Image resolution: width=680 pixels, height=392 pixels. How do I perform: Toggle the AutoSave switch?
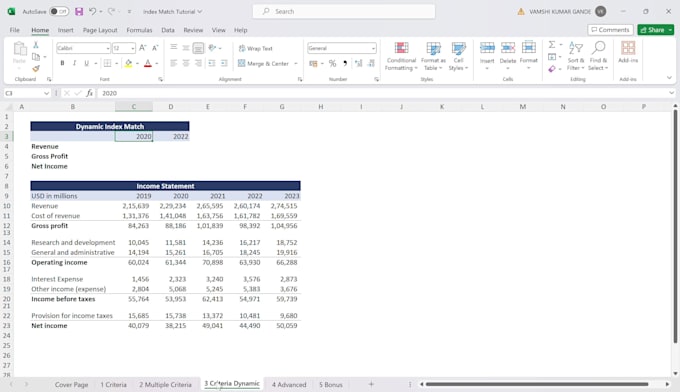[59, 12]
